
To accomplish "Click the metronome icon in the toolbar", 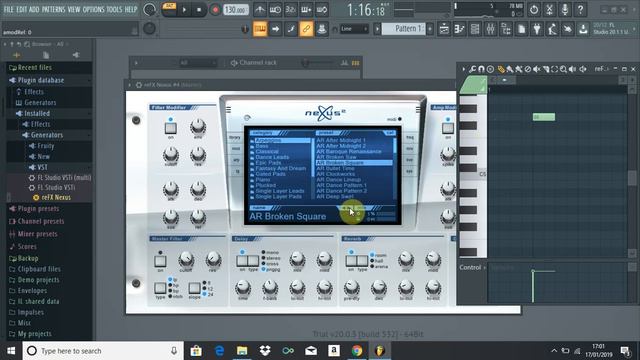I will pos(260,10).
